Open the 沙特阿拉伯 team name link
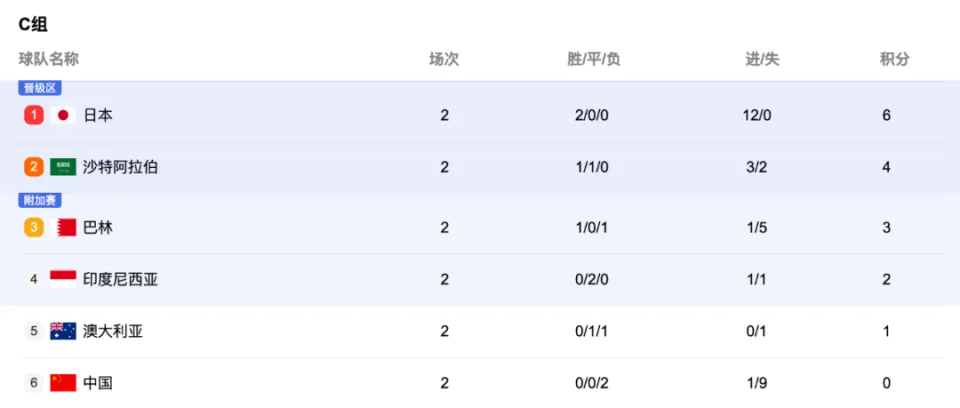960x408 pixels. [121, 167]
